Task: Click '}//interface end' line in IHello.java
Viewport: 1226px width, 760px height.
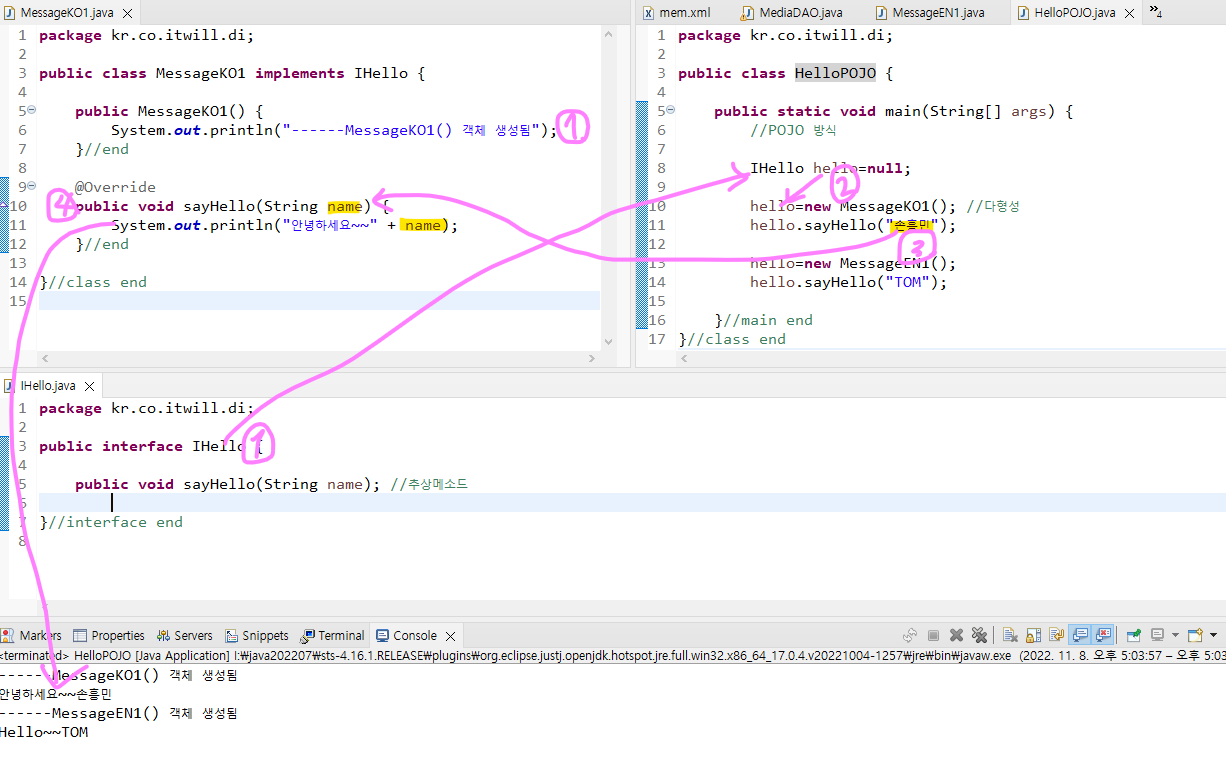Action: click(x=111, y=522)
